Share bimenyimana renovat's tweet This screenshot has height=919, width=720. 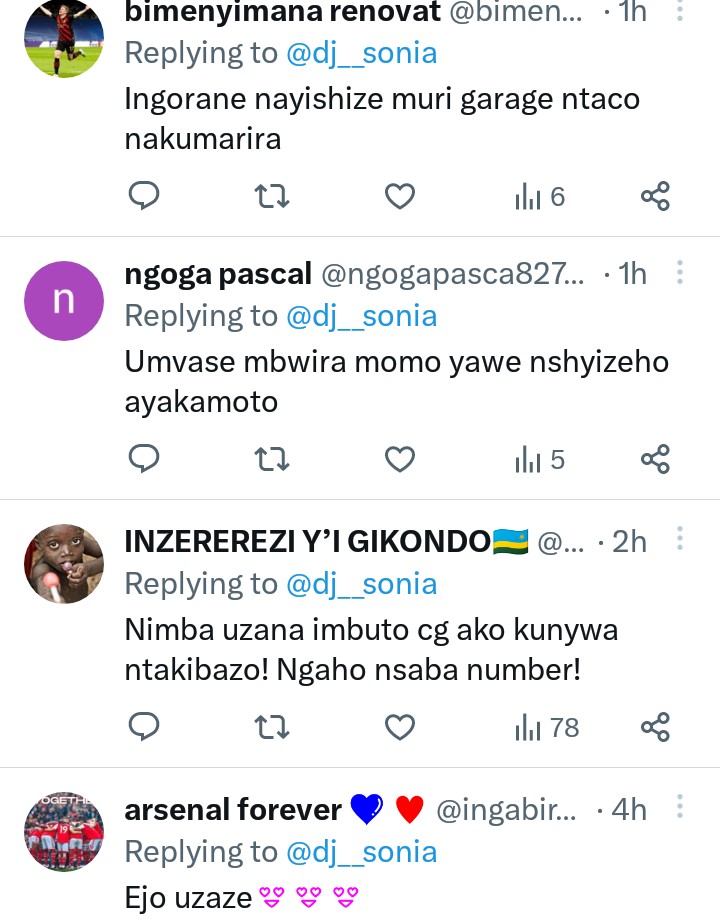click(x=655, y=196)
